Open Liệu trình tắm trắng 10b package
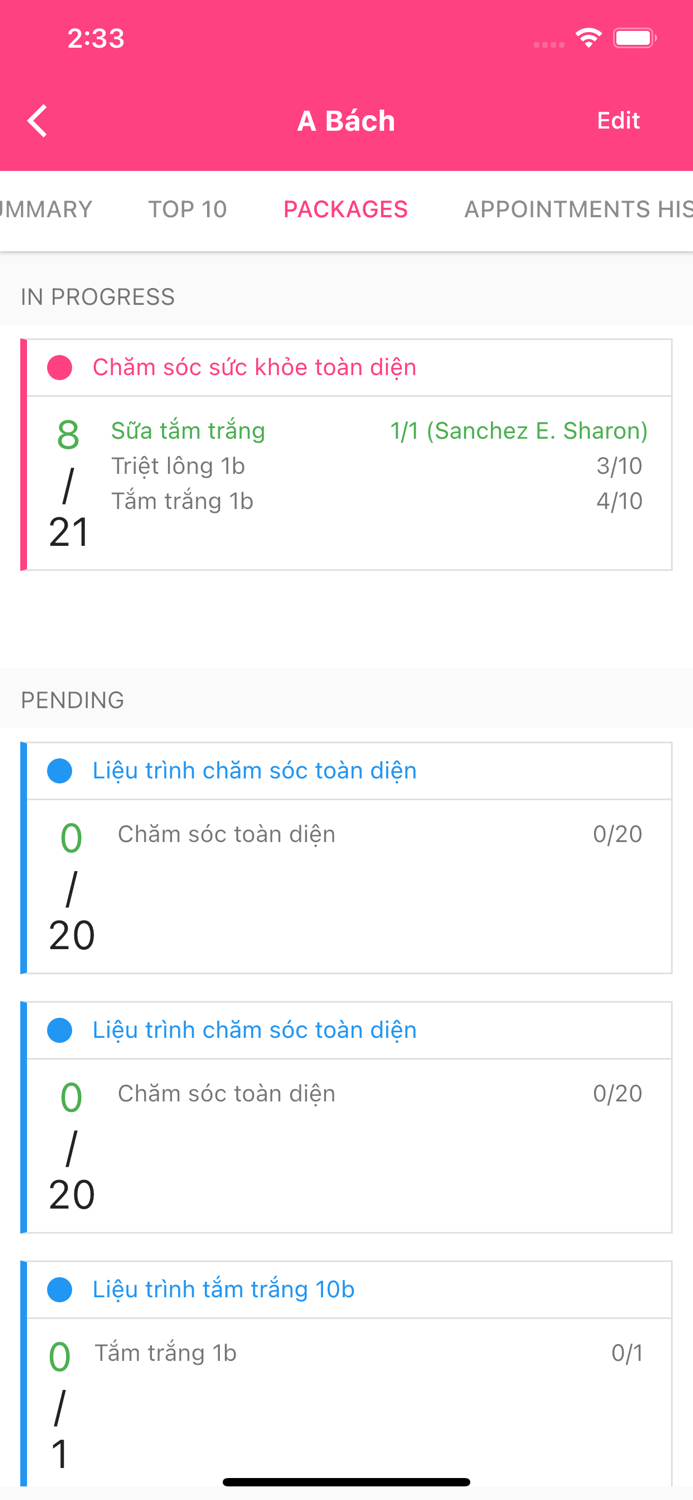The width and height of the screenshot is (693, 1500). [223, 1290]
